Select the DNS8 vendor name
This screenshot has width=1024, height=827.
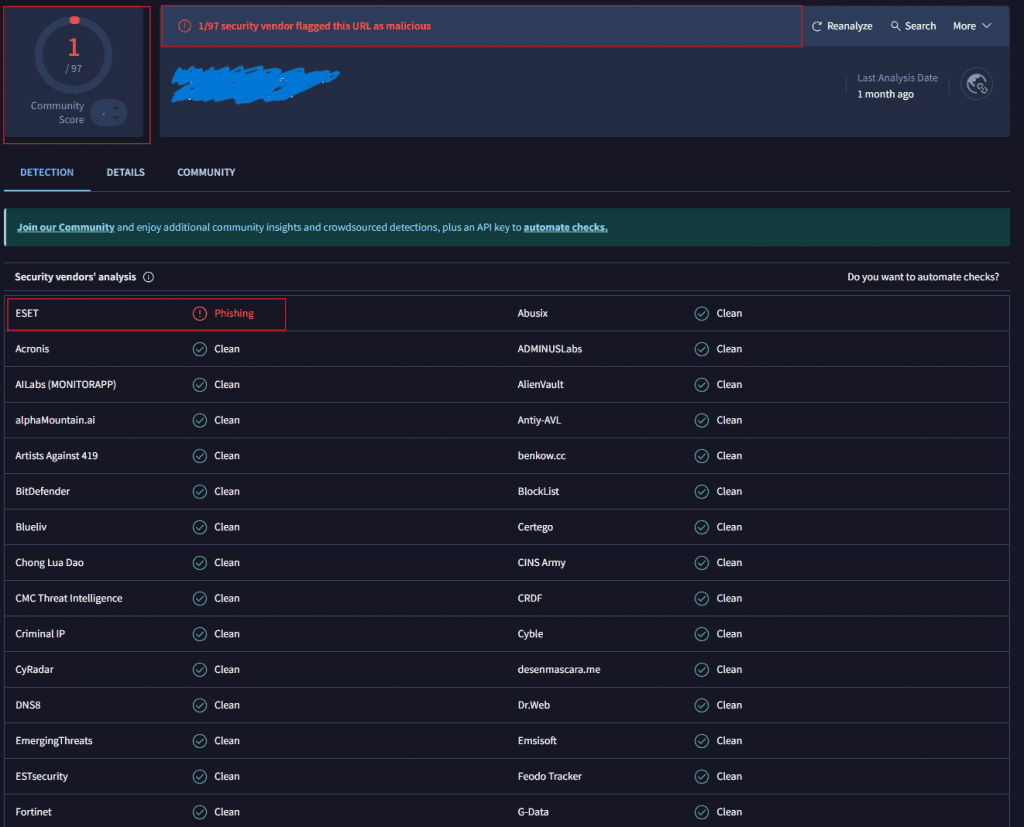pos(28,705)
